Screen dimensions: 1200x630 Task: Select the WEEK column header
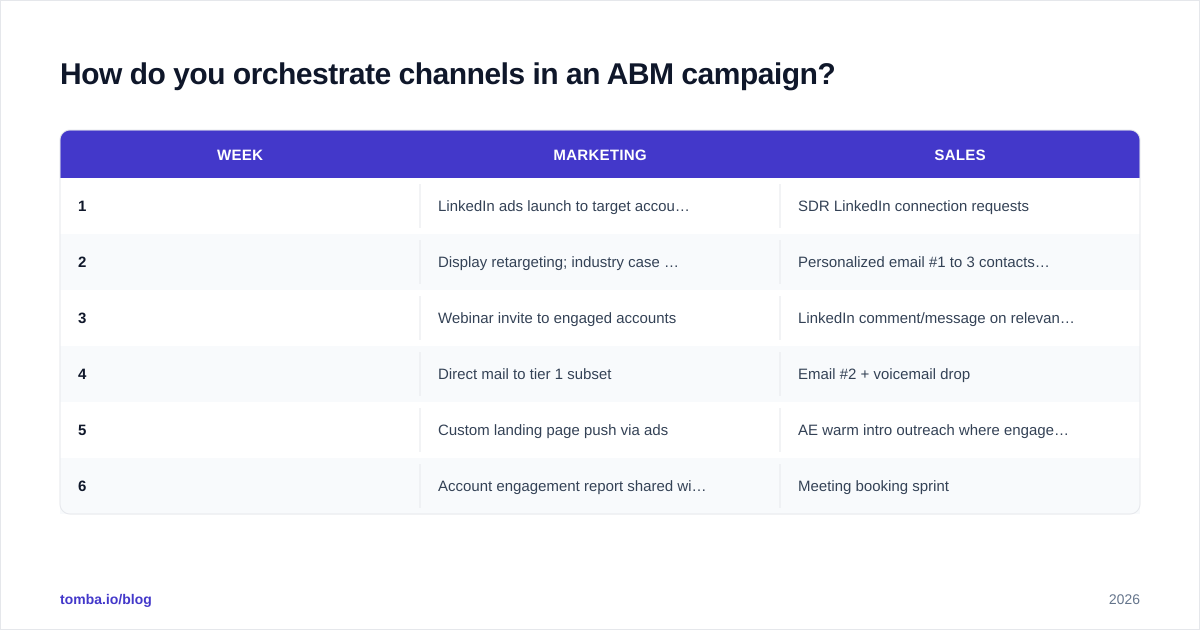tap(240, 155)
